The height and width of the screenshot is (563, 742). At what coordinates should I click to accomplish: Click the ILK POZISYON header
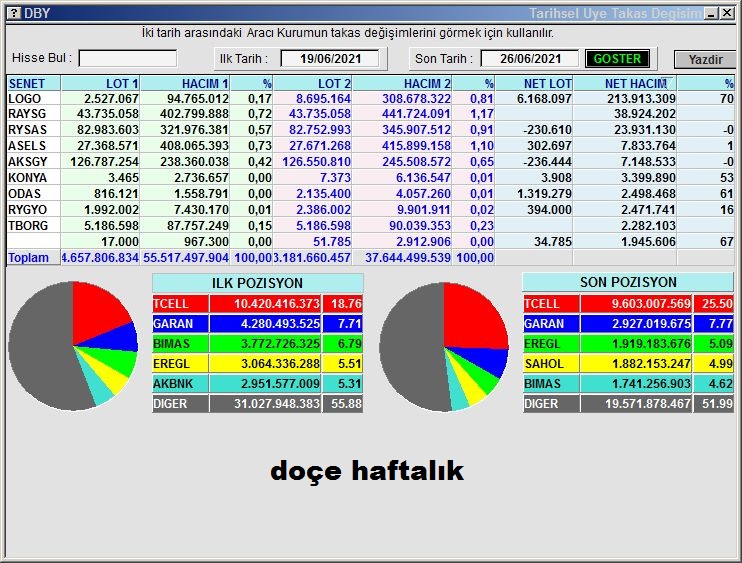(257, 283)
